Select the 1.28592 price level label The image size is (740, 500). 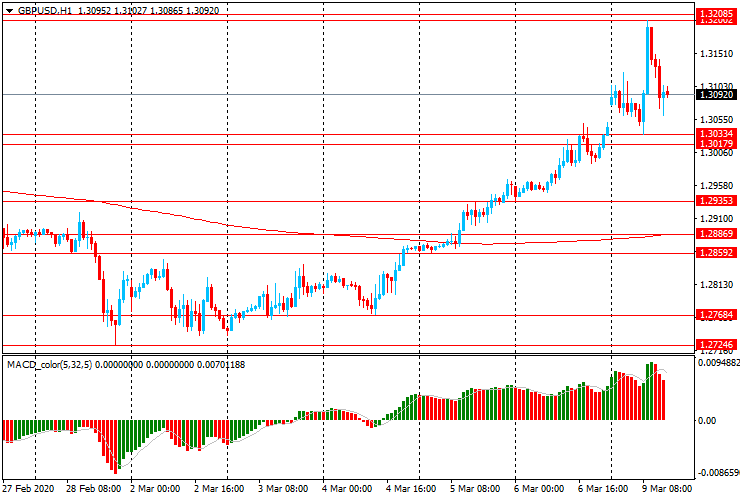point(717,253)
